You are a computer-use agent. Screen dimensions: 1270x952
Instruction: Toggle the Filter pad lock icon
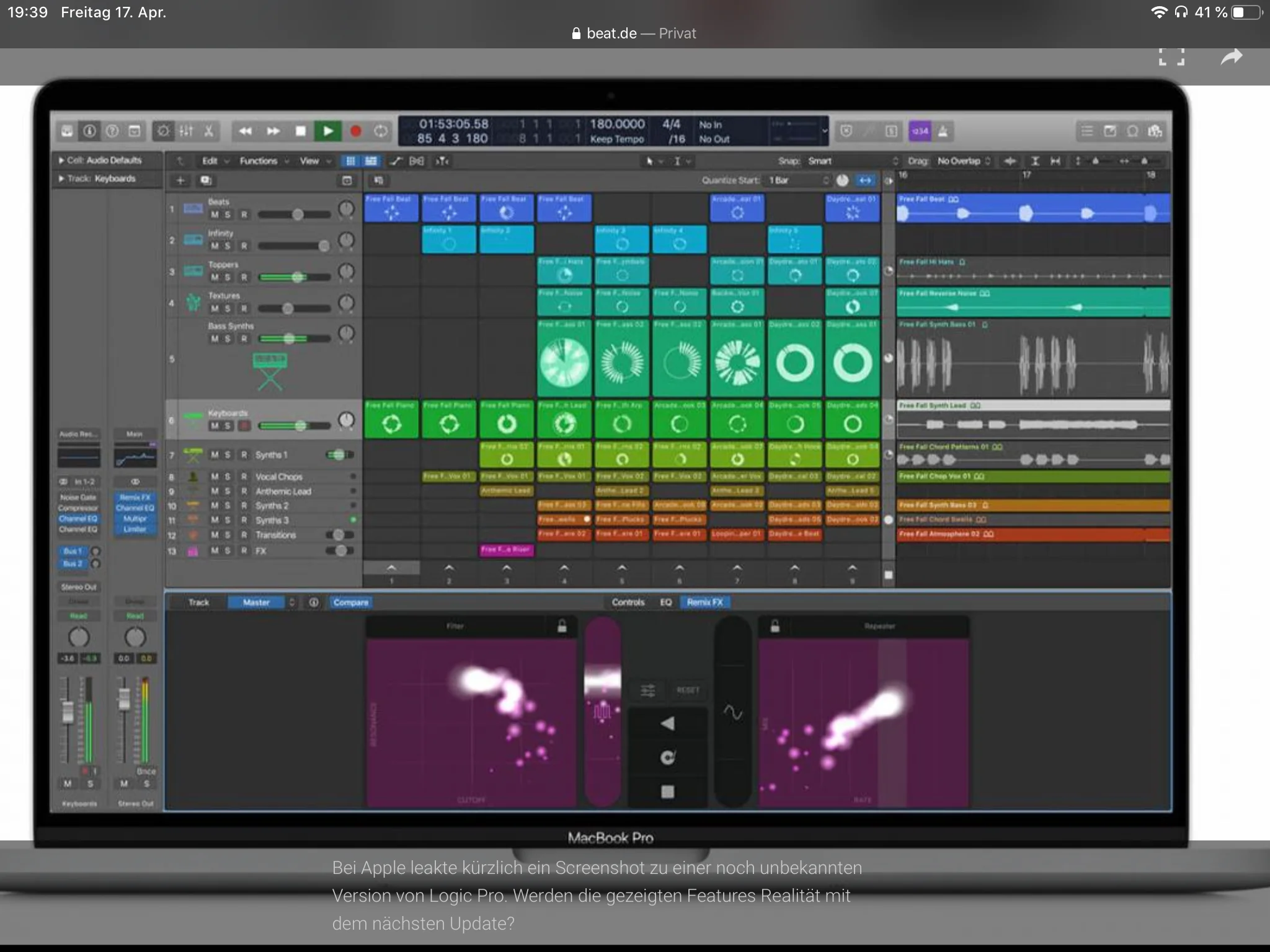tap(562, 626)
